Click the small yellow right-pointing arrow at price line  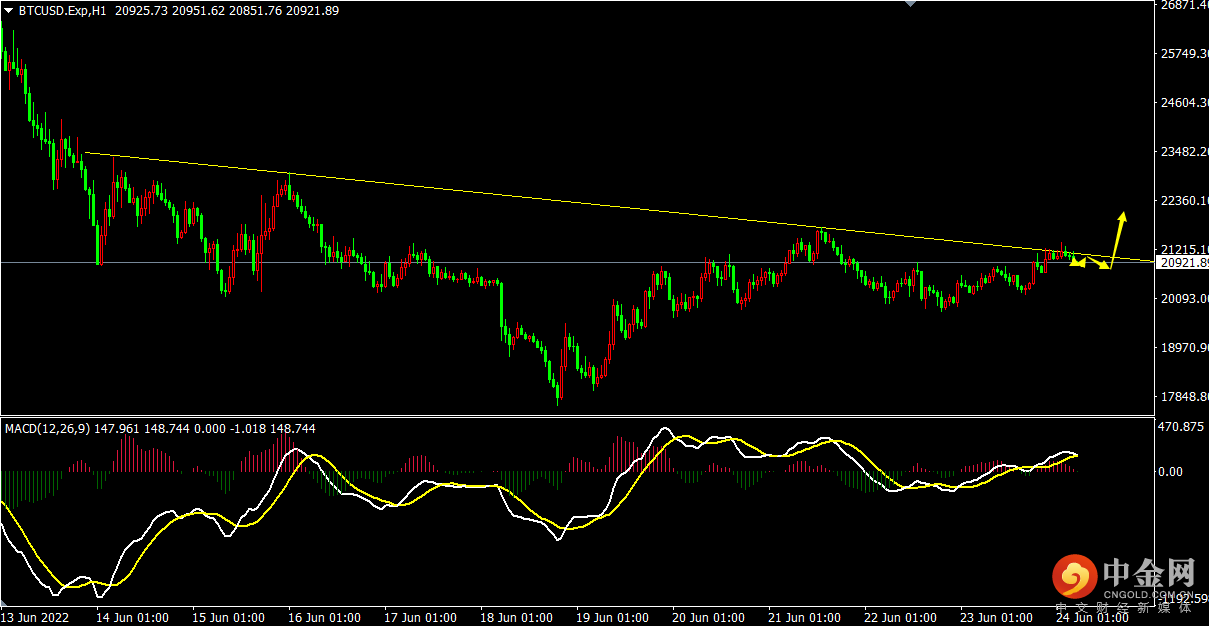click(1104, 266)
